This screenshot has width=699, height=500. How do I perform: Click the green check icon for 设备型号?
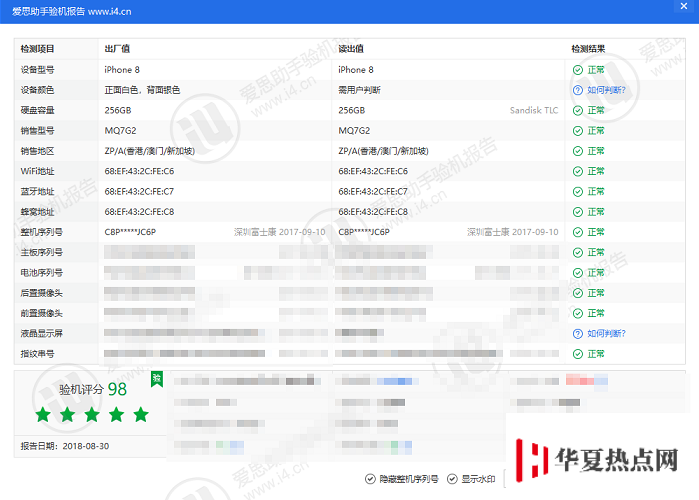click(578, 70)
